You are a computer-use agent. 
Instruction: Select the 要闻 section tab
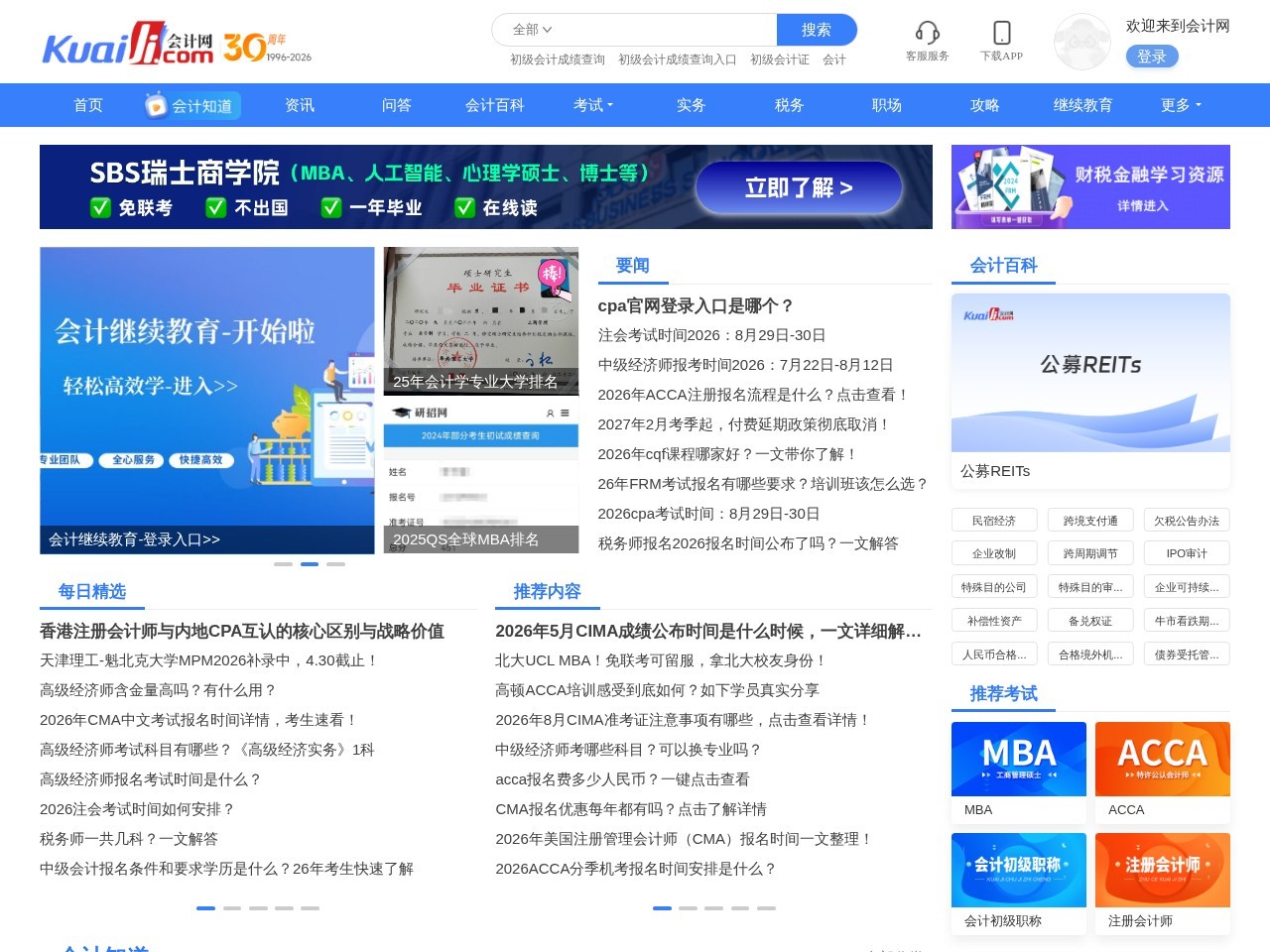tap(633, 265)
